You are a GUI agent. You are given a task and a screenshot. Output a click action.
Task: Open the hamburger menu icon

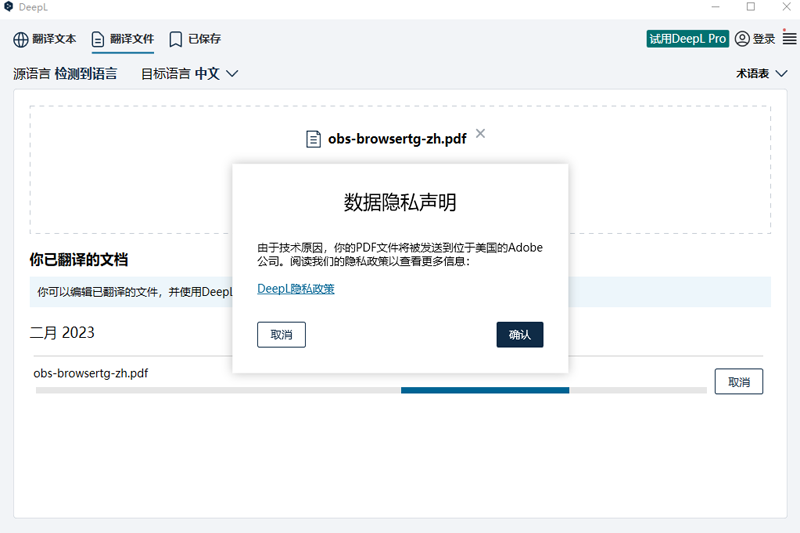point(789,39)
